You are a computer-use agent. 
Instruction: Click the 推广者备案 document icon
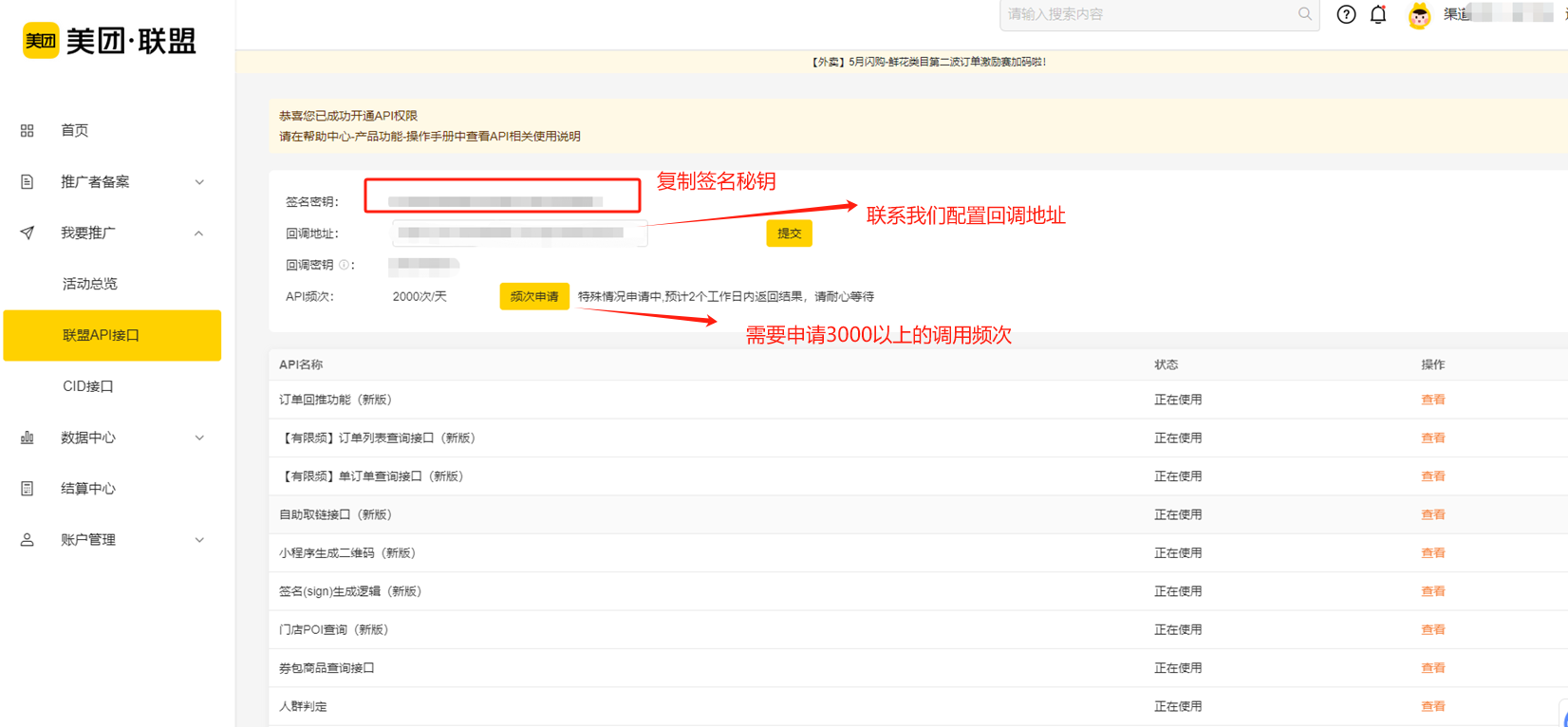pyautogui.click(x=27, y=182)
